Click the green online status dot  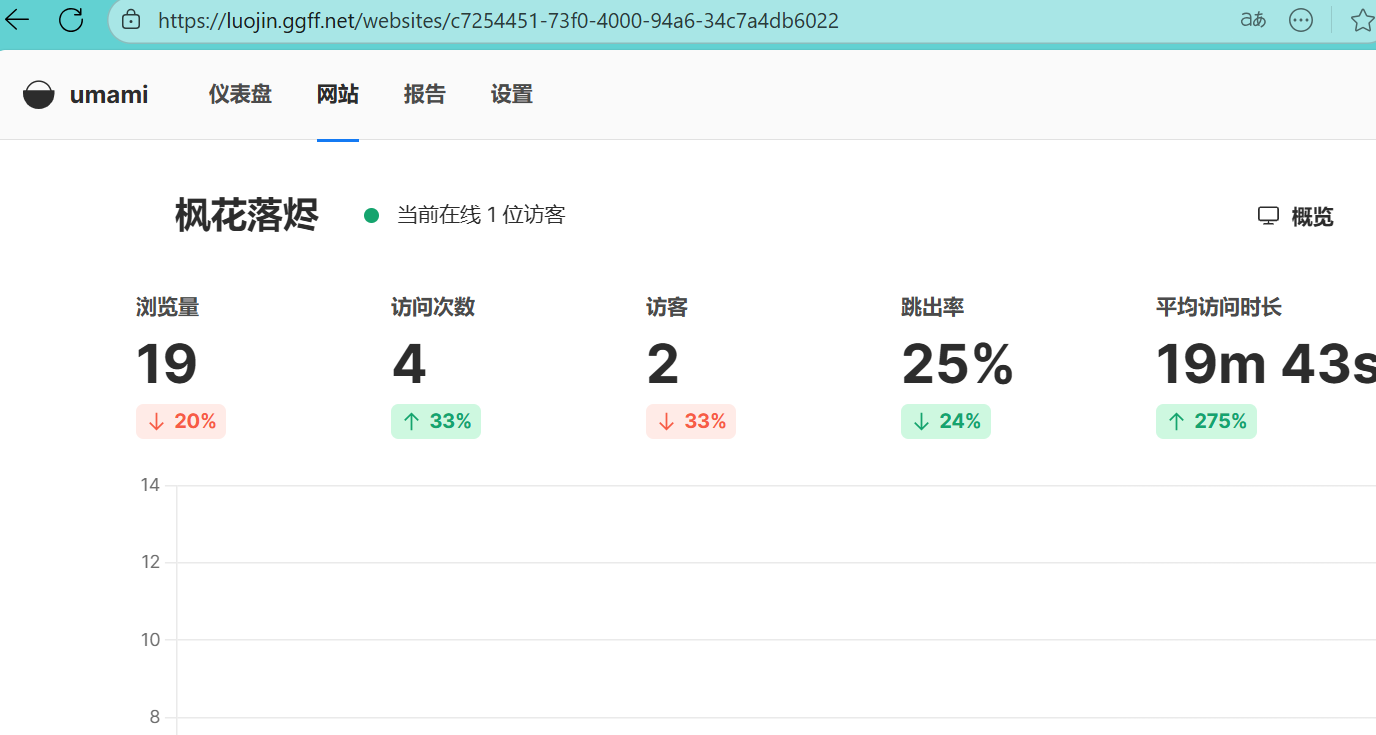tap(371, 215)
